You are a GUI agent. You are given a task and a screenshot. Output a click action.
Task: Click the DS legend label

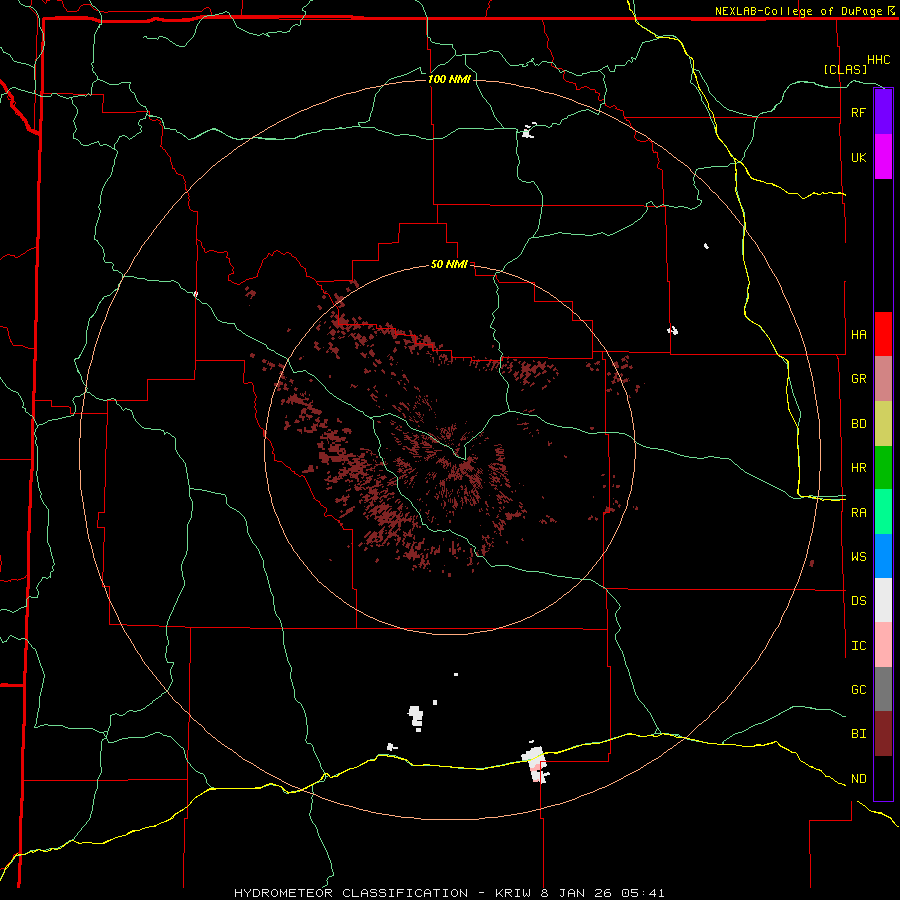coord(858,601)
